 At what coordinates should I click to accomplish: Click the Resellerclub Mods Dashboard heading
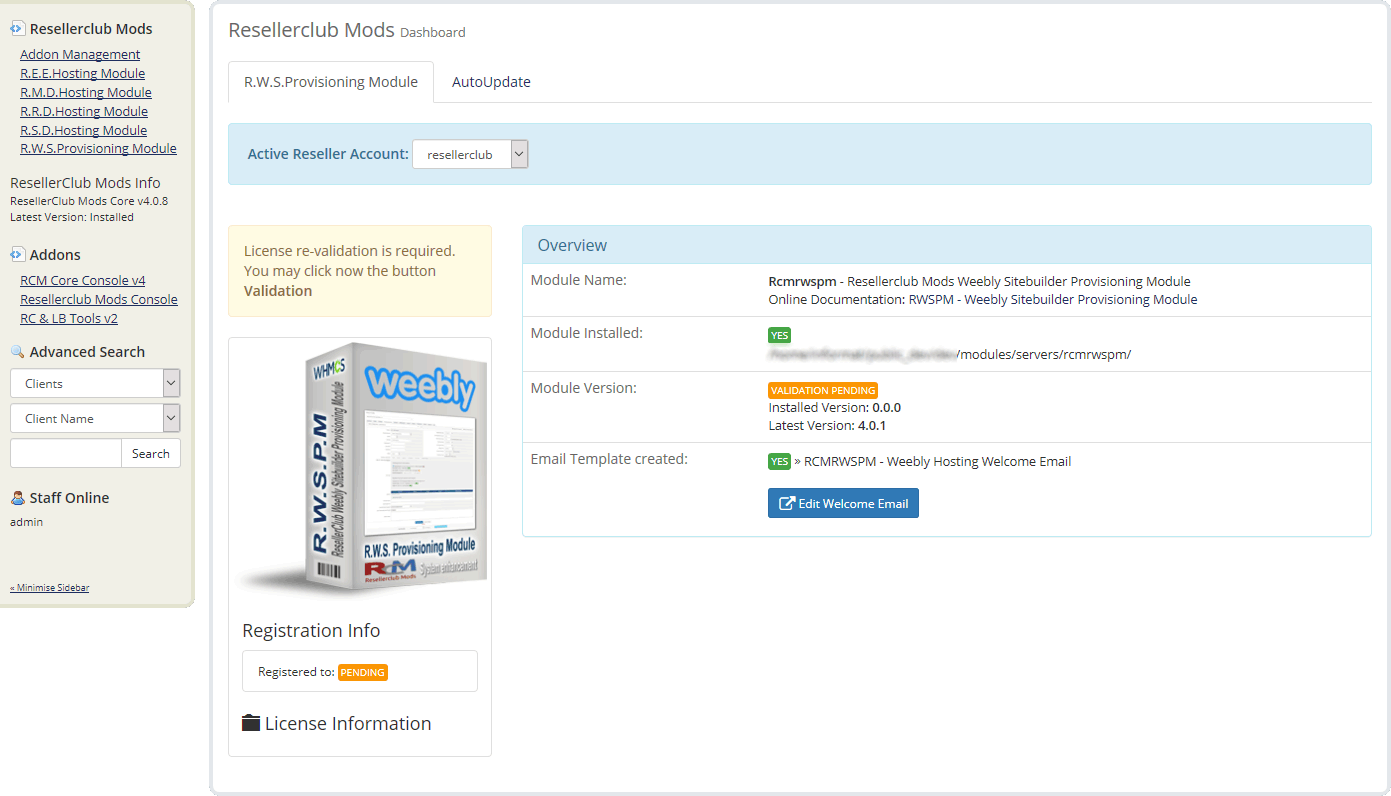tap(347, 30)
